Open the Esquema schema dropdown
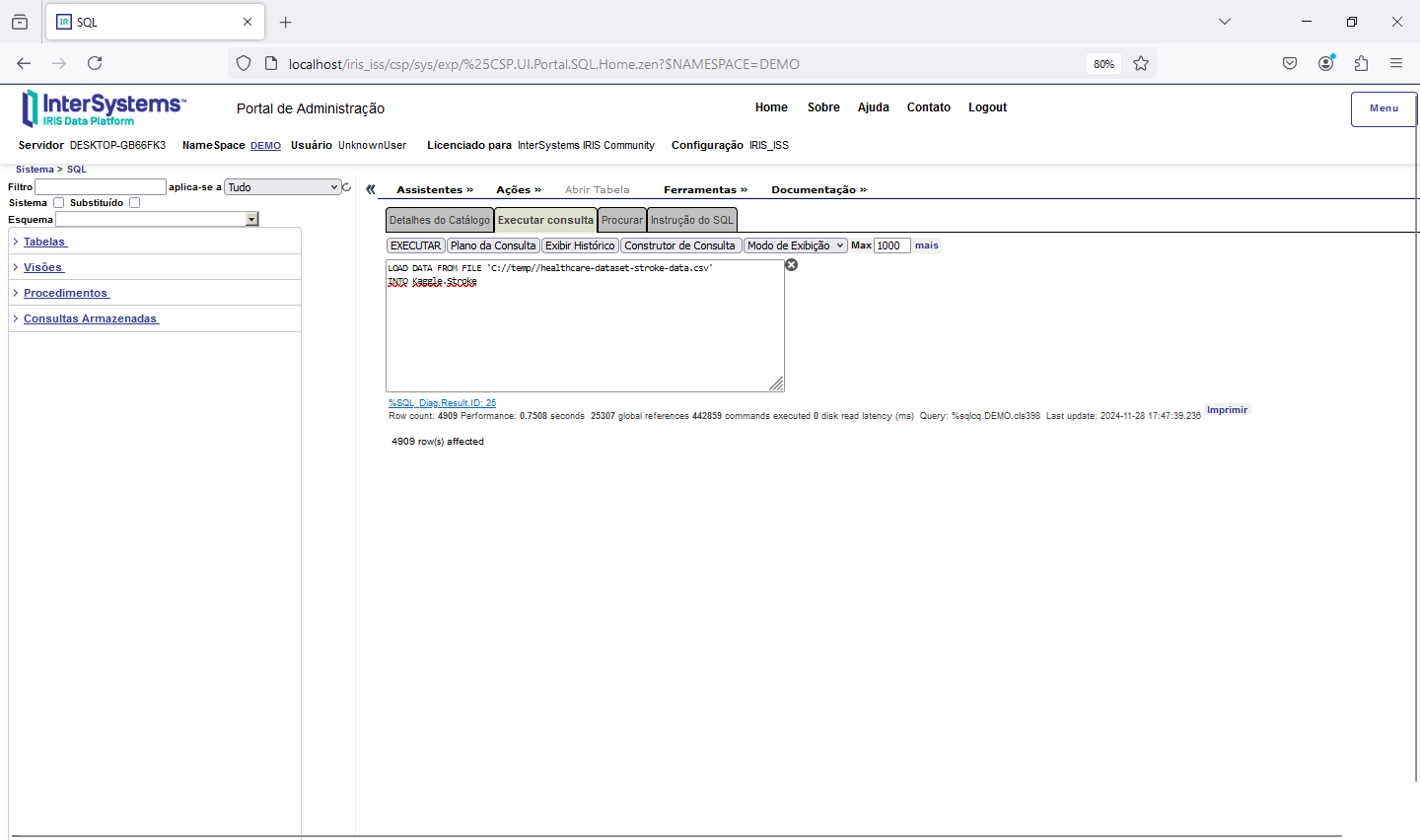Screen dimensions: 1420x840 157,219
